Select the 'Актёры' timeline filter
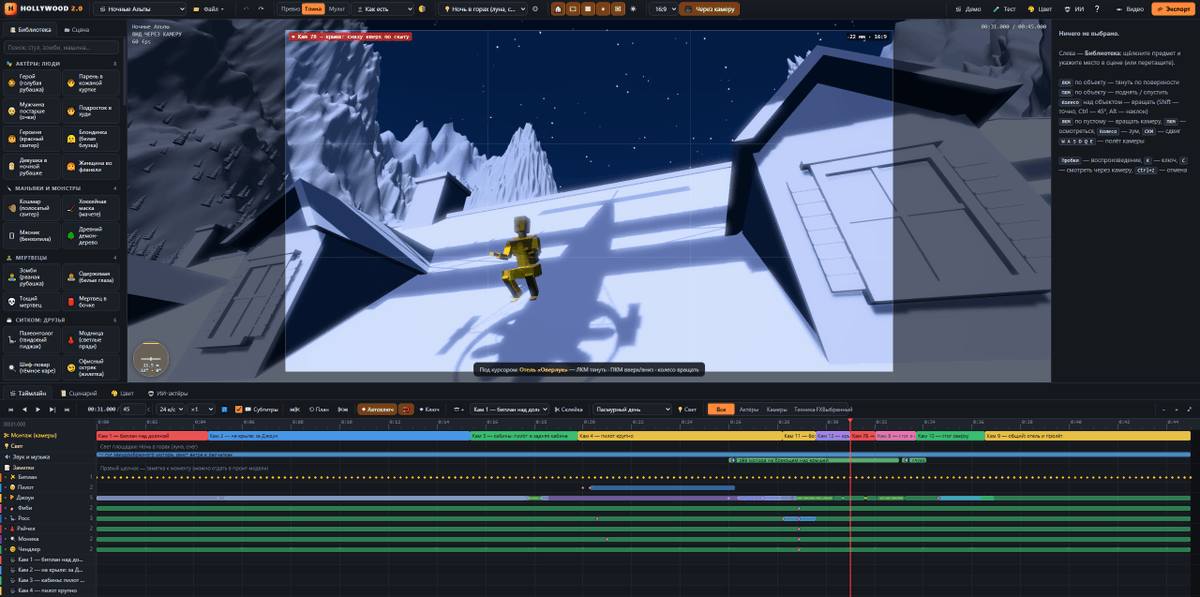Image resolution: width=1200 pixels, height=597 pixels. pyautogui.click(x=749, y=409)
